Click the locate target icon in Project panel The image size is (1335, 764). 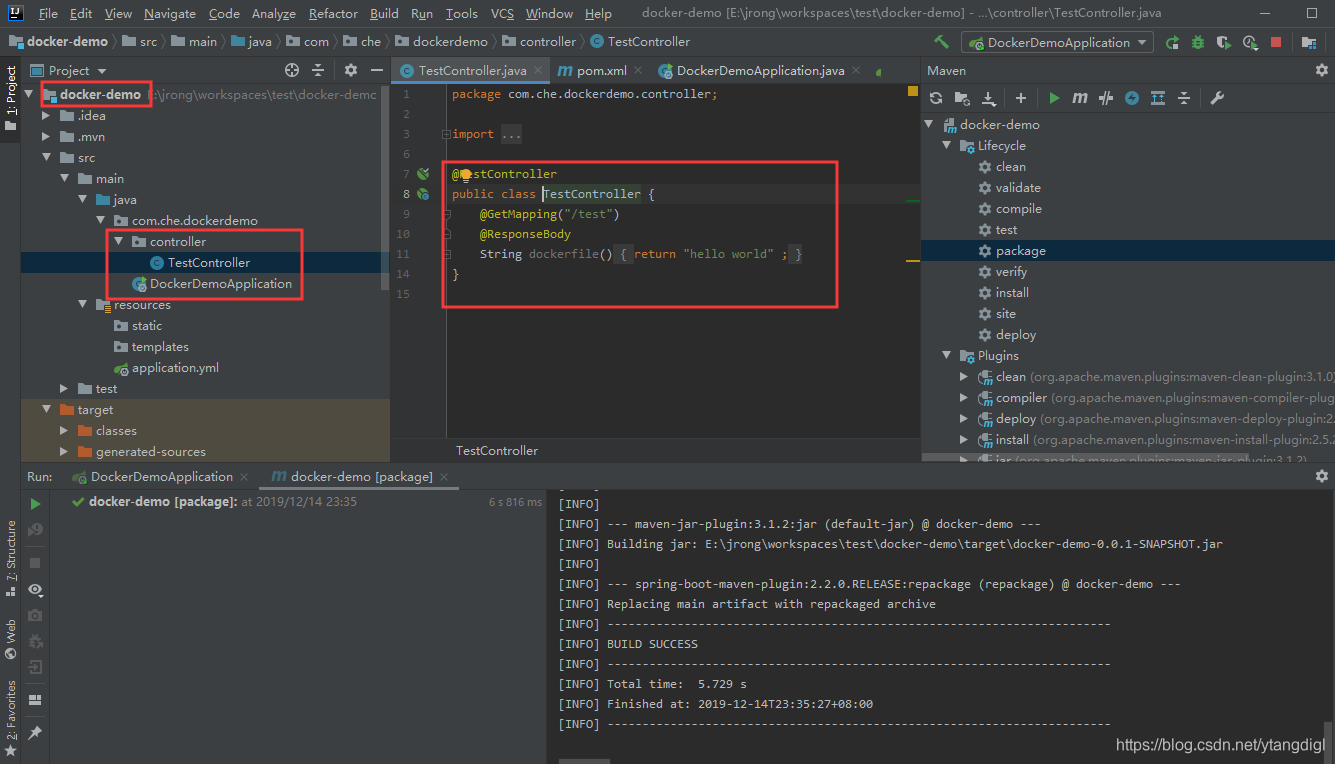click(x=292, y=70)
